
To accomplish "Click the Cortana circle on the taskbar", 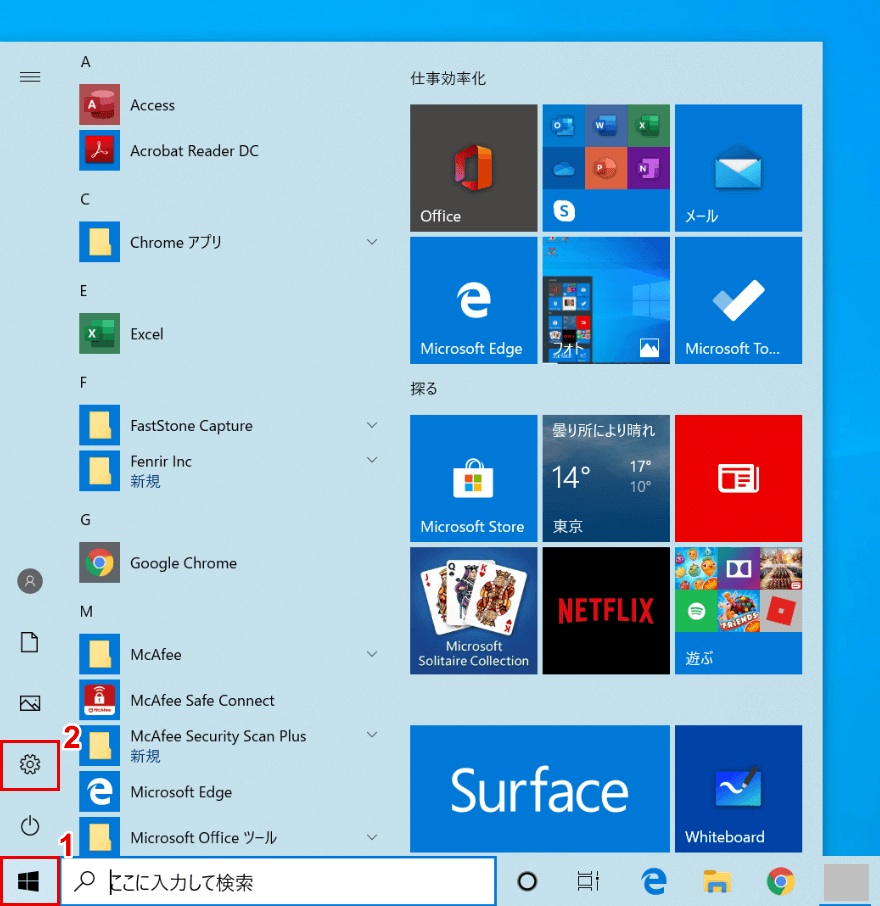I will pos(527,881).
